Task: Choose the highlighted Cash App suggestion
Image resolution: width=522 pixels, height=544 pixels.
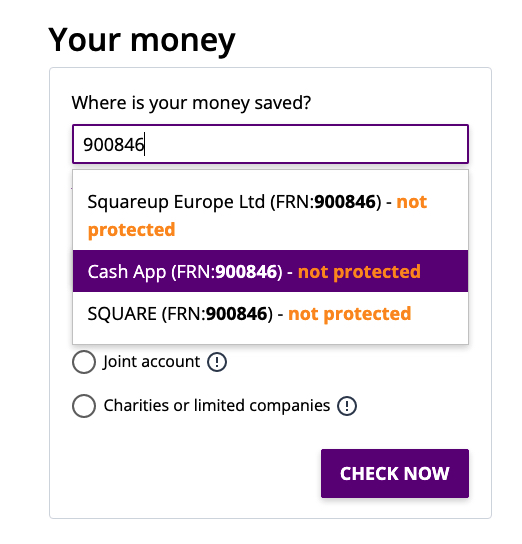Action: click(270, 271)
